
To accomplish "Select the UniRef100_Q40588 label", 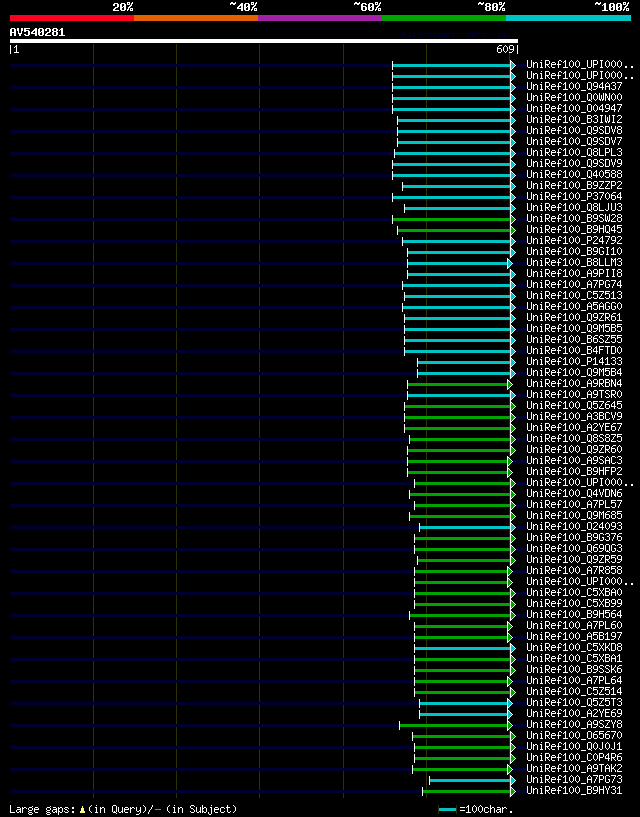I will coord(574,174).
